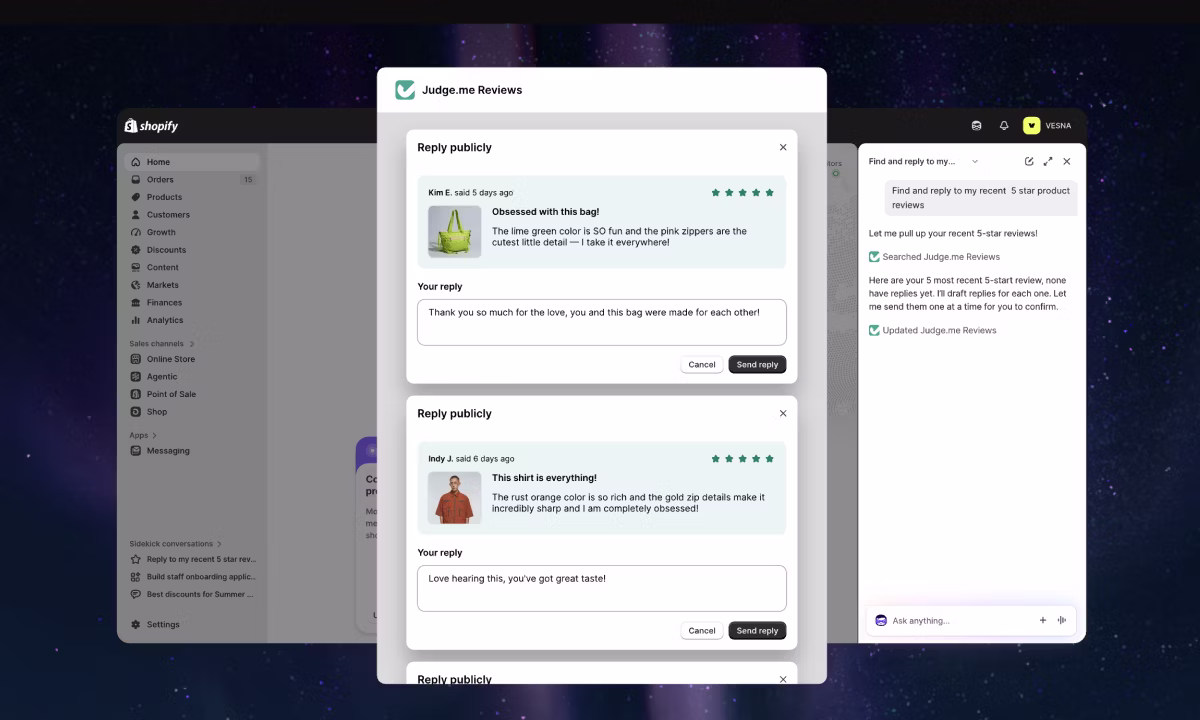This screenshot has width=1200, height=720.
Task: Click the Messaging app icon
Action: [x=136, y=451]
